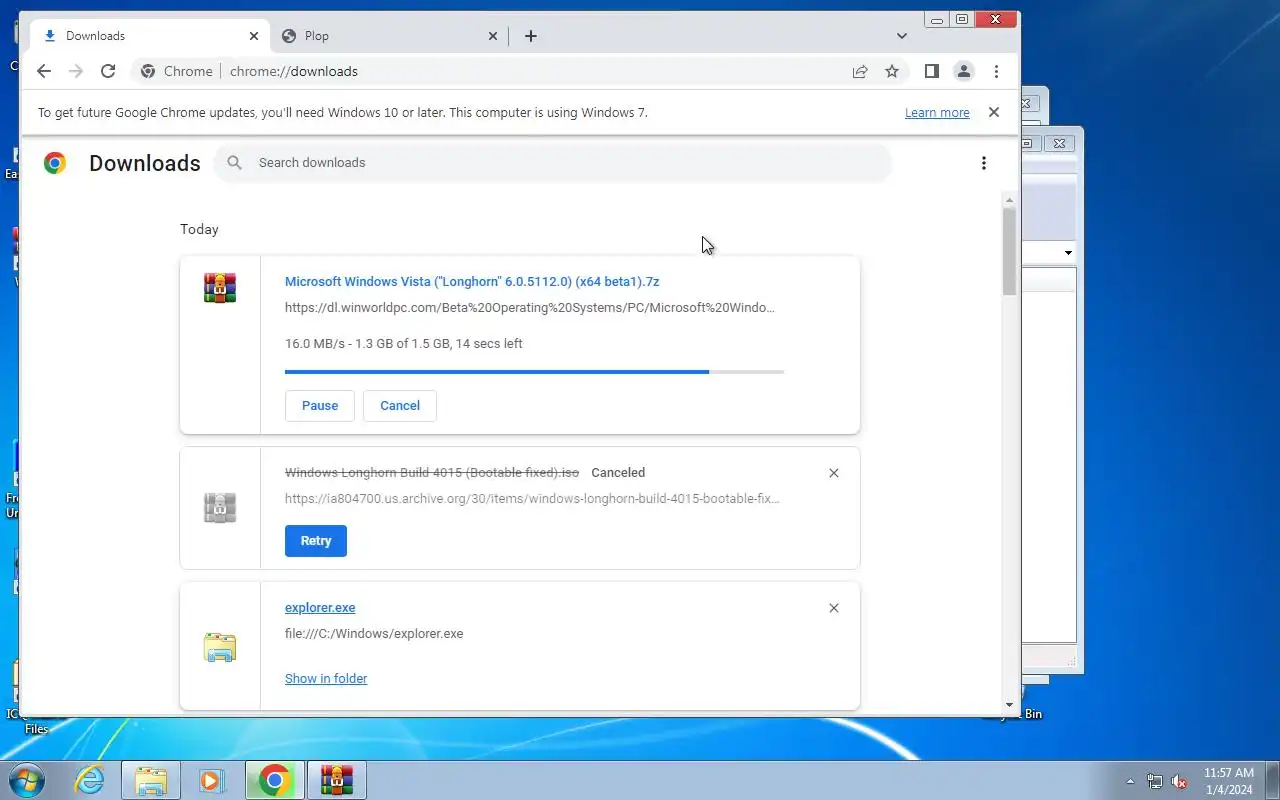
Task: Open the Windows Start button
Action: pos(26,780)
